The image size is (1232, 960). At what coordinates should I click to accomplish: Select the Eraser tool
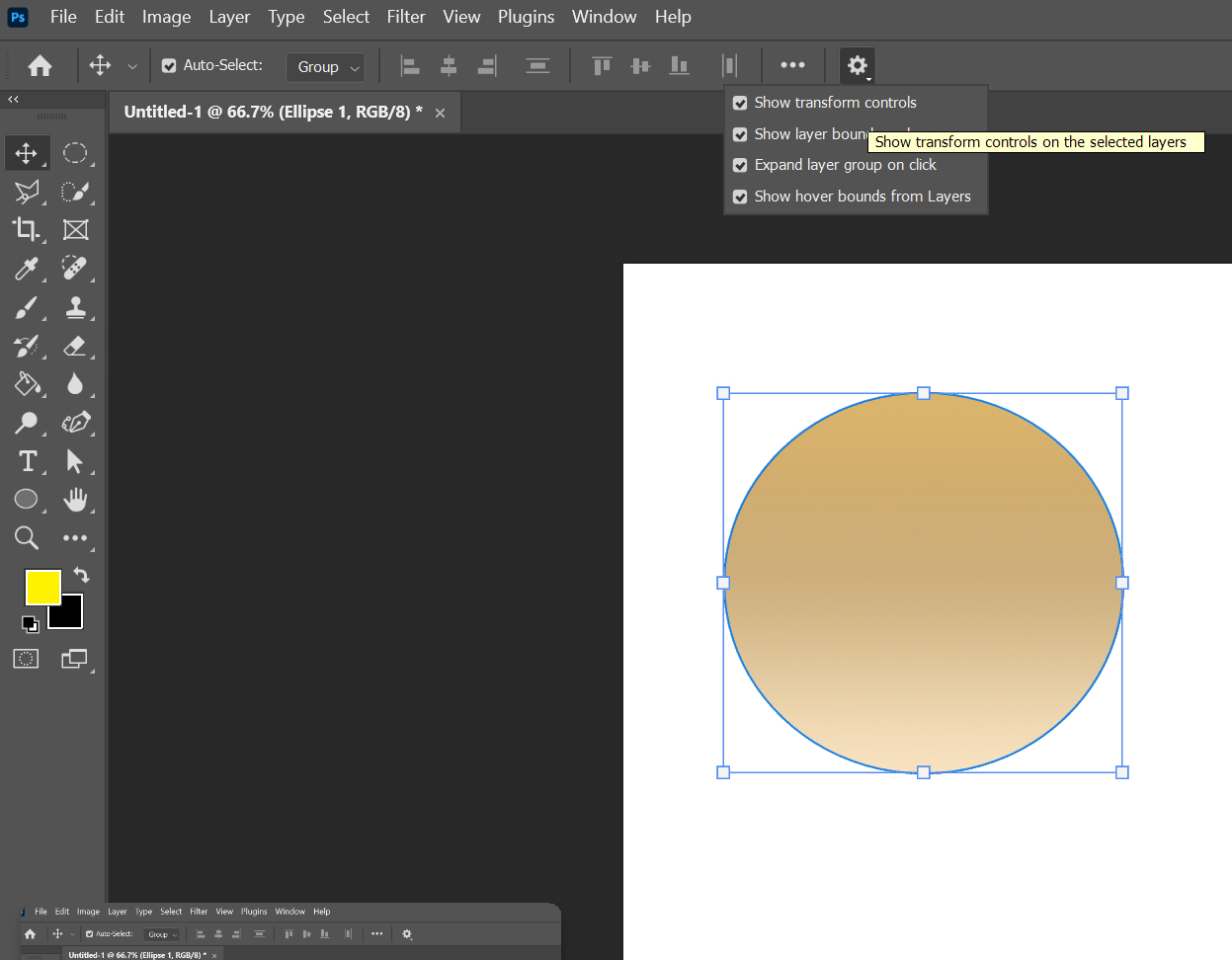pos(75,346)
